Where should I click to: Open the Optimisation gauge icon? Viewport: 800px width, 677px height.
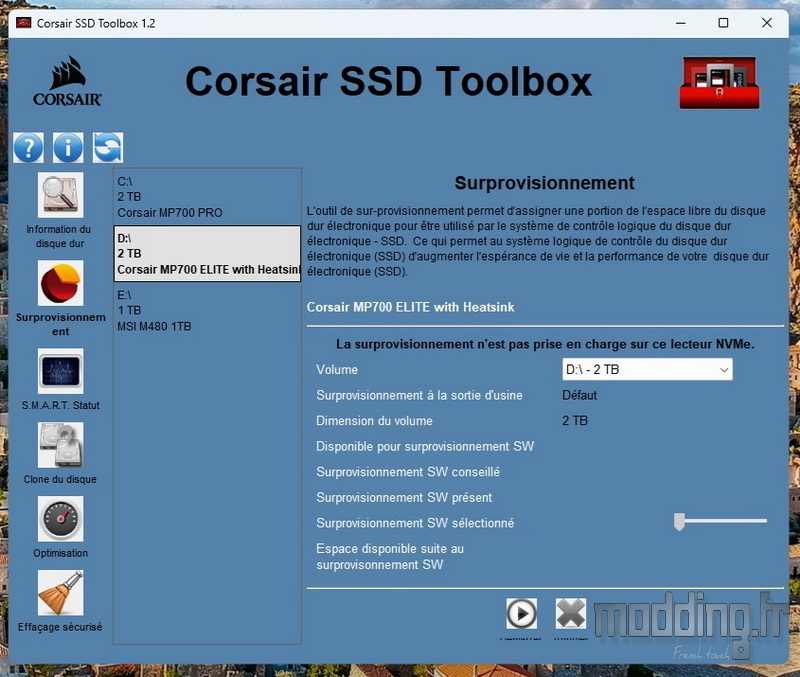60,519
